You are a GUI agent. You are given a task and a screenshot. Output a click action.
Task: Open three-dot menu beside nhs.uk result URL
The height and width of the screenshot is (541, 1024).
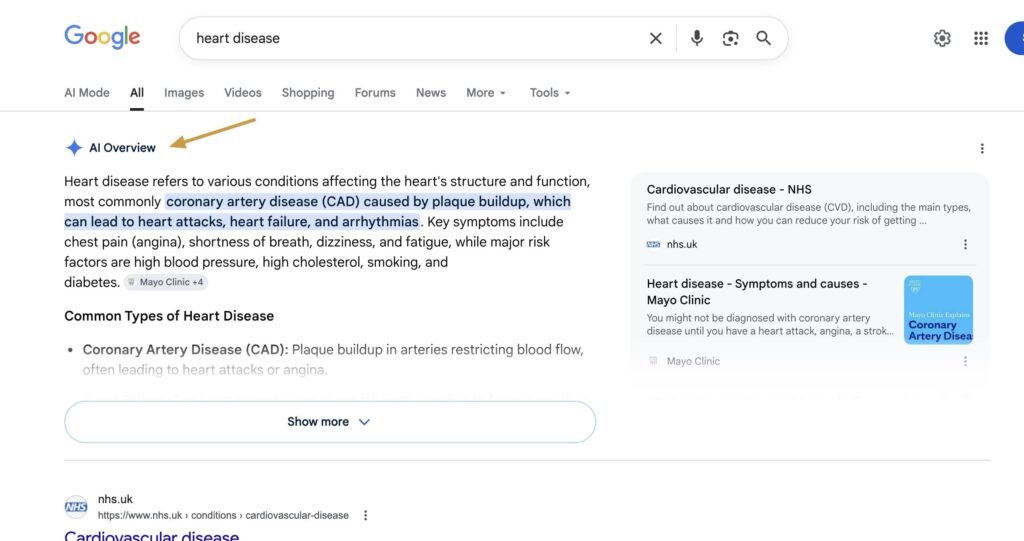click(x=365, y=516)
